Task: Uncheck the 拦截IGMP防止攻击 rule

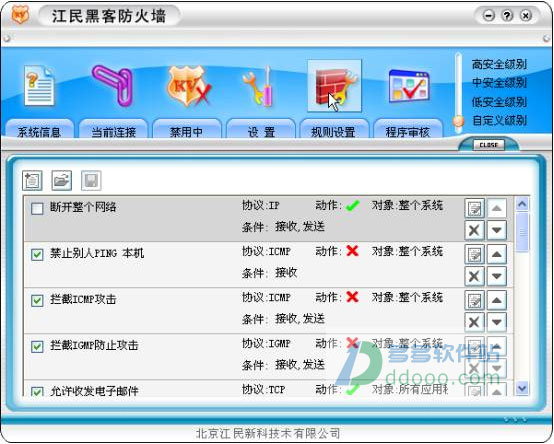Action: click(x=37, y=347)
